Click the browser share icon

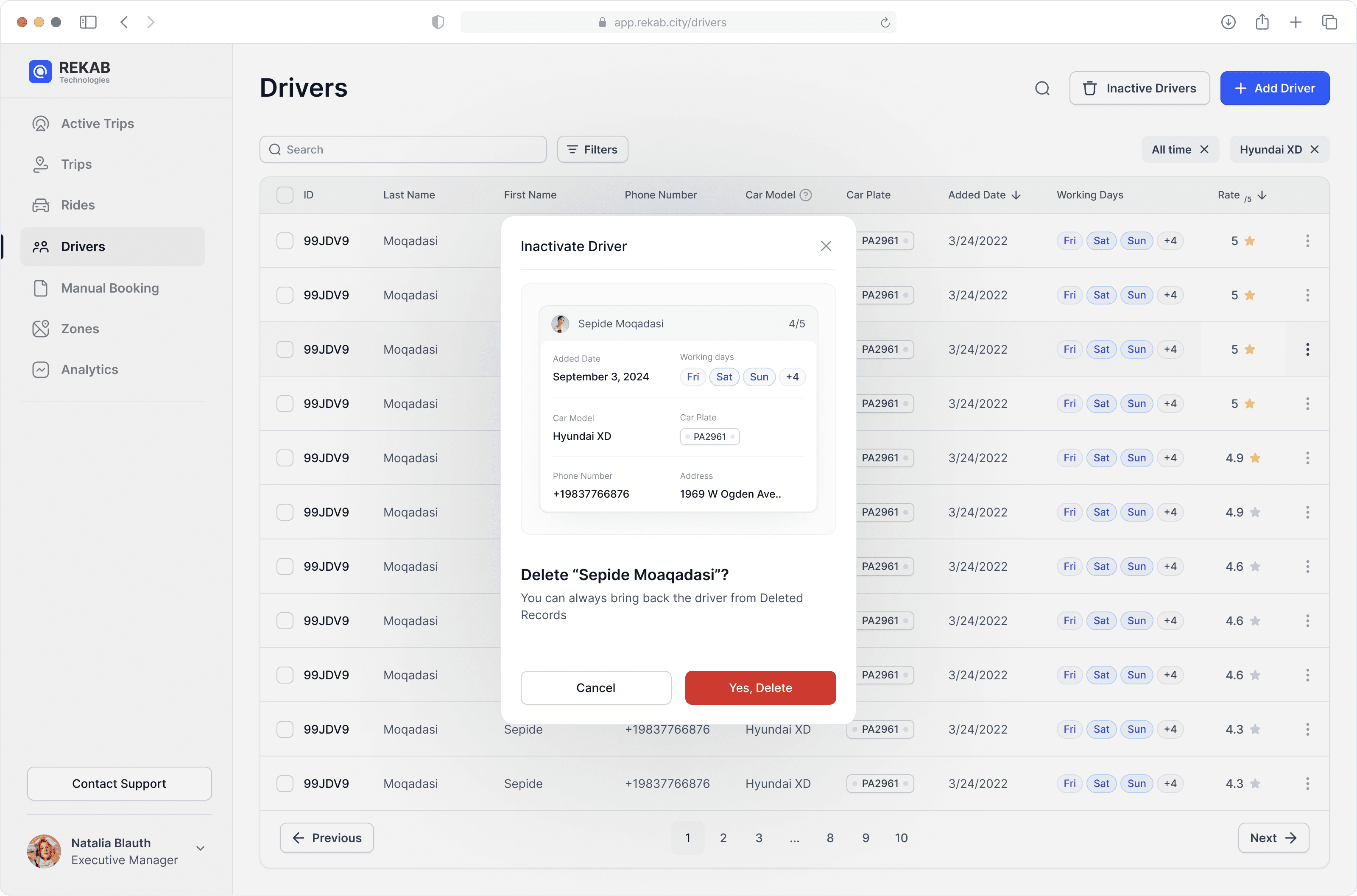(1262, 22)
